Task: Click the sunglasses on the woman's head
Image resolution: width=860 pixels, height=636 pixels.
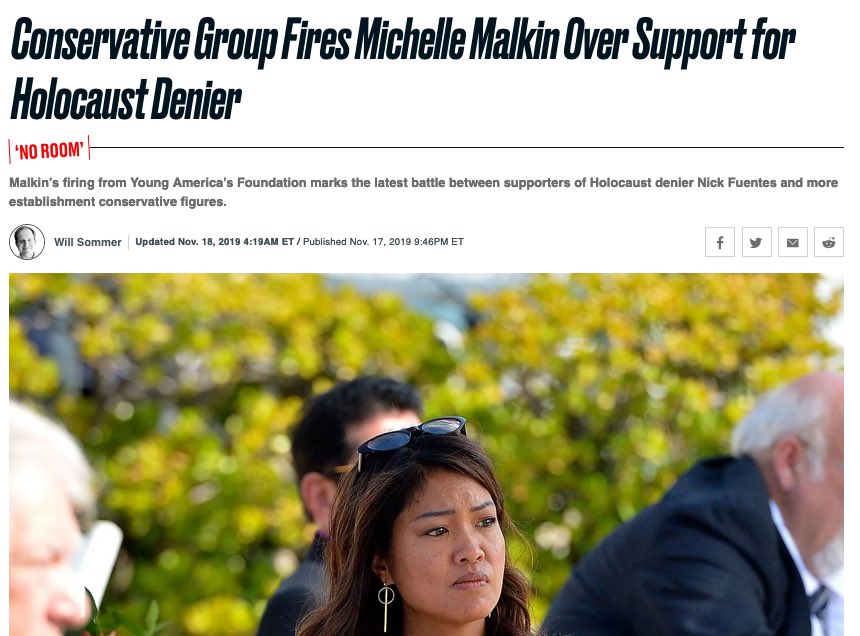Action: [x=411, y=437]
